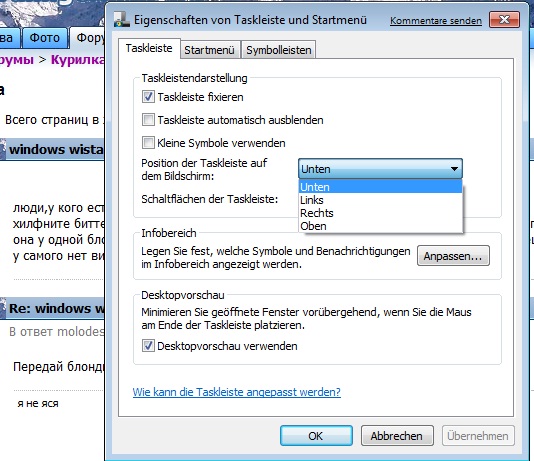Choose Rechts in the position list

point(380,213)
